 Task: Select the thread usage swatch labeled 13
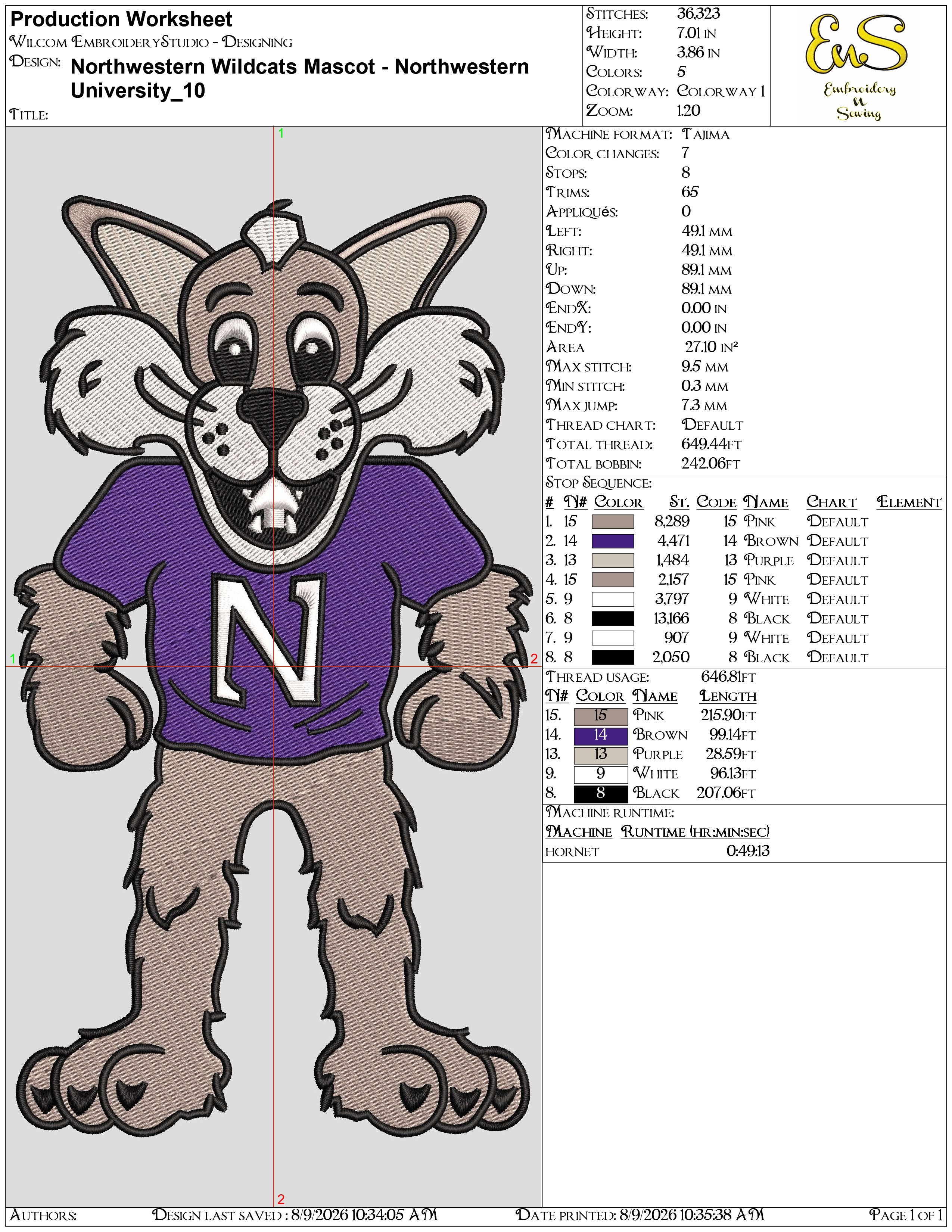(x=601, y=755)
